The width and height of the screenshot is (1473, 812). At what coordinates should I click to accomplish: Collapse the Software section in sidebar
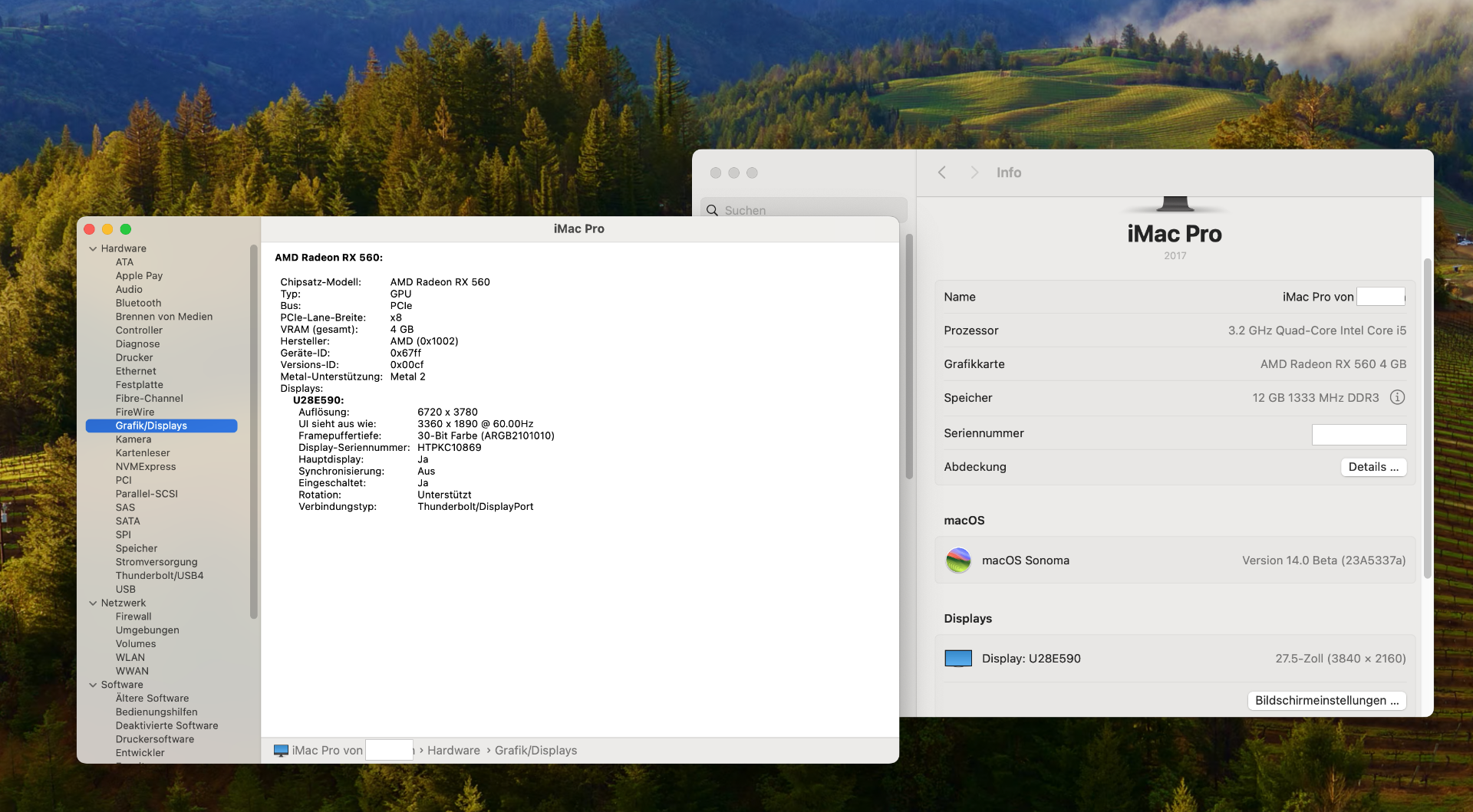click(x=93, y=685)
